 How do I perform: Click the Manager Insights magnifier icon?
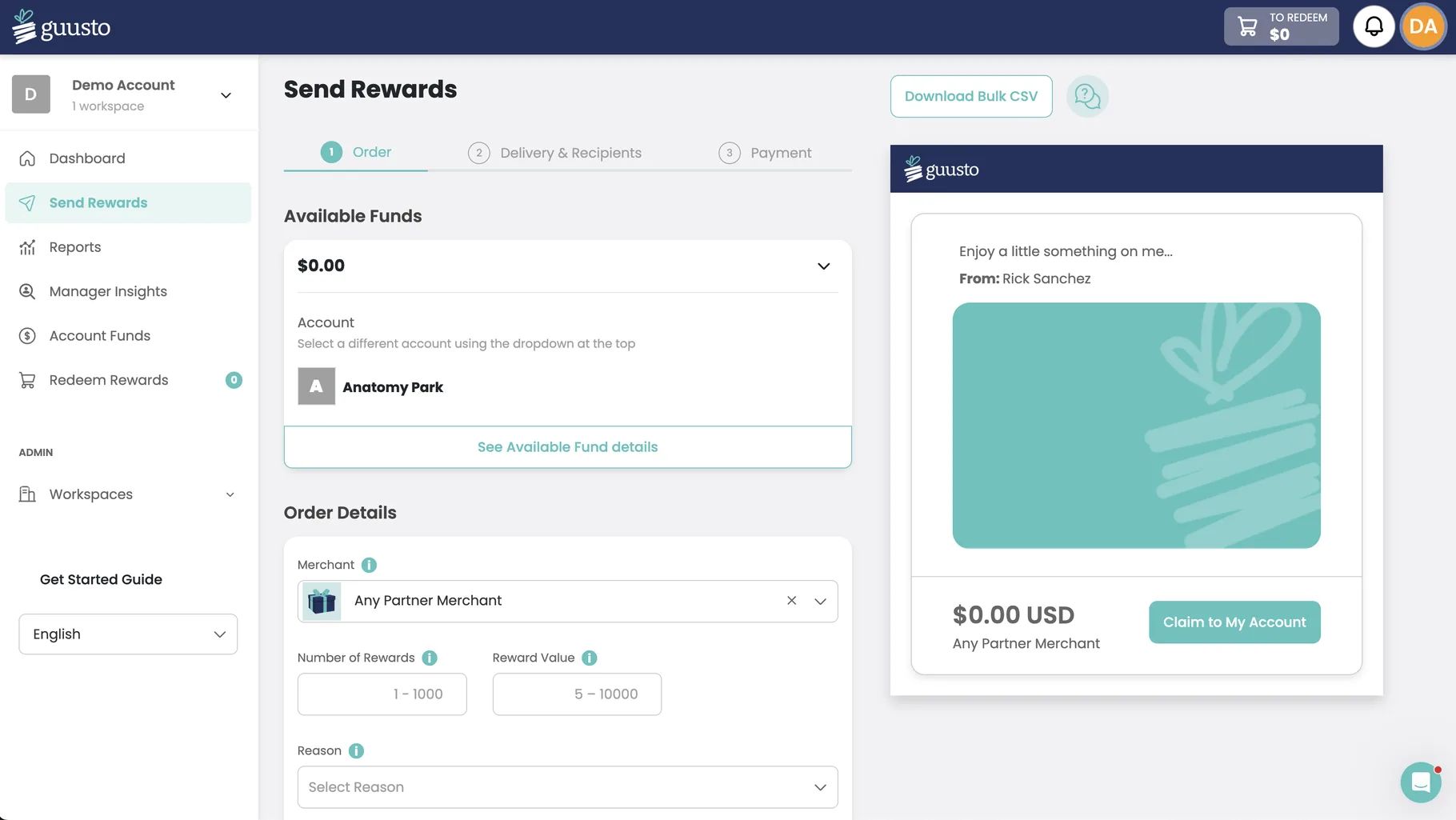27,291
